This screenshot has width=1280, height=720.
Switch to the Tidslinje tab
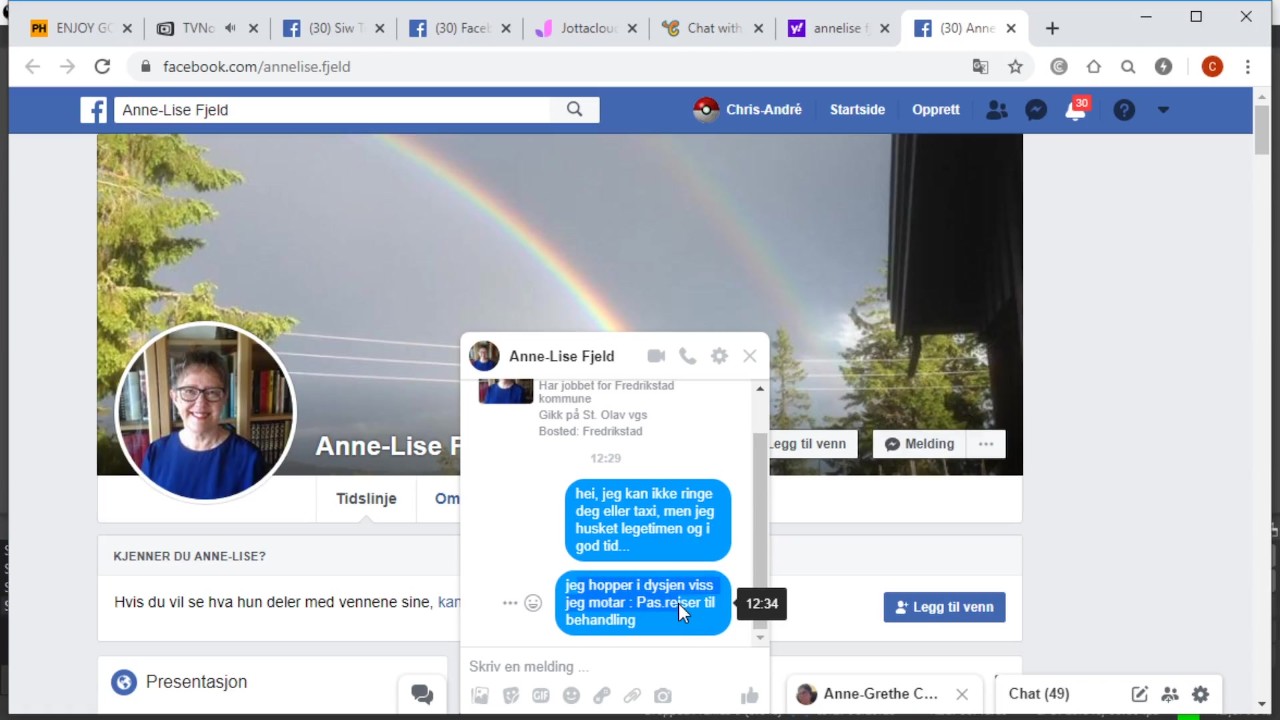coord(366,499)
